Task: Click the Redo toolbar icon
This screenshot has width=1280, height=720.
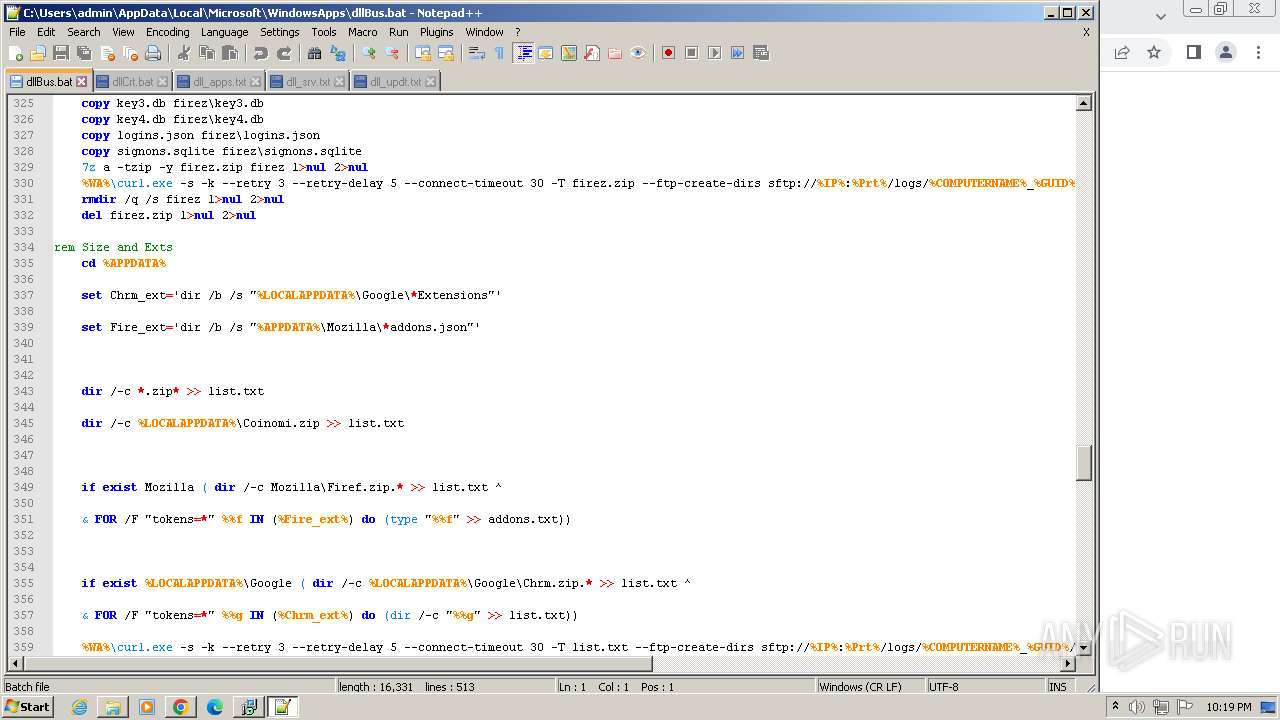Action: [x=284, y=53]
